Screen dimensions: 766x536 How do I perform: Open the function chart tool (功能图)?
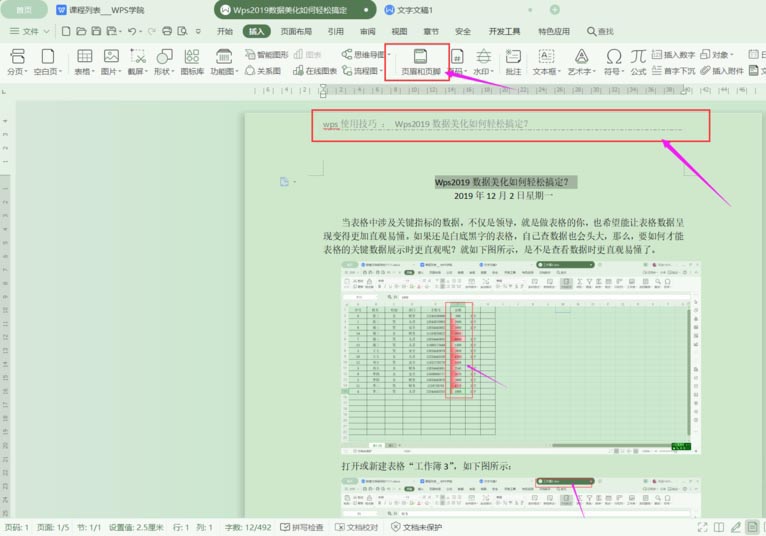coord(224,62)
